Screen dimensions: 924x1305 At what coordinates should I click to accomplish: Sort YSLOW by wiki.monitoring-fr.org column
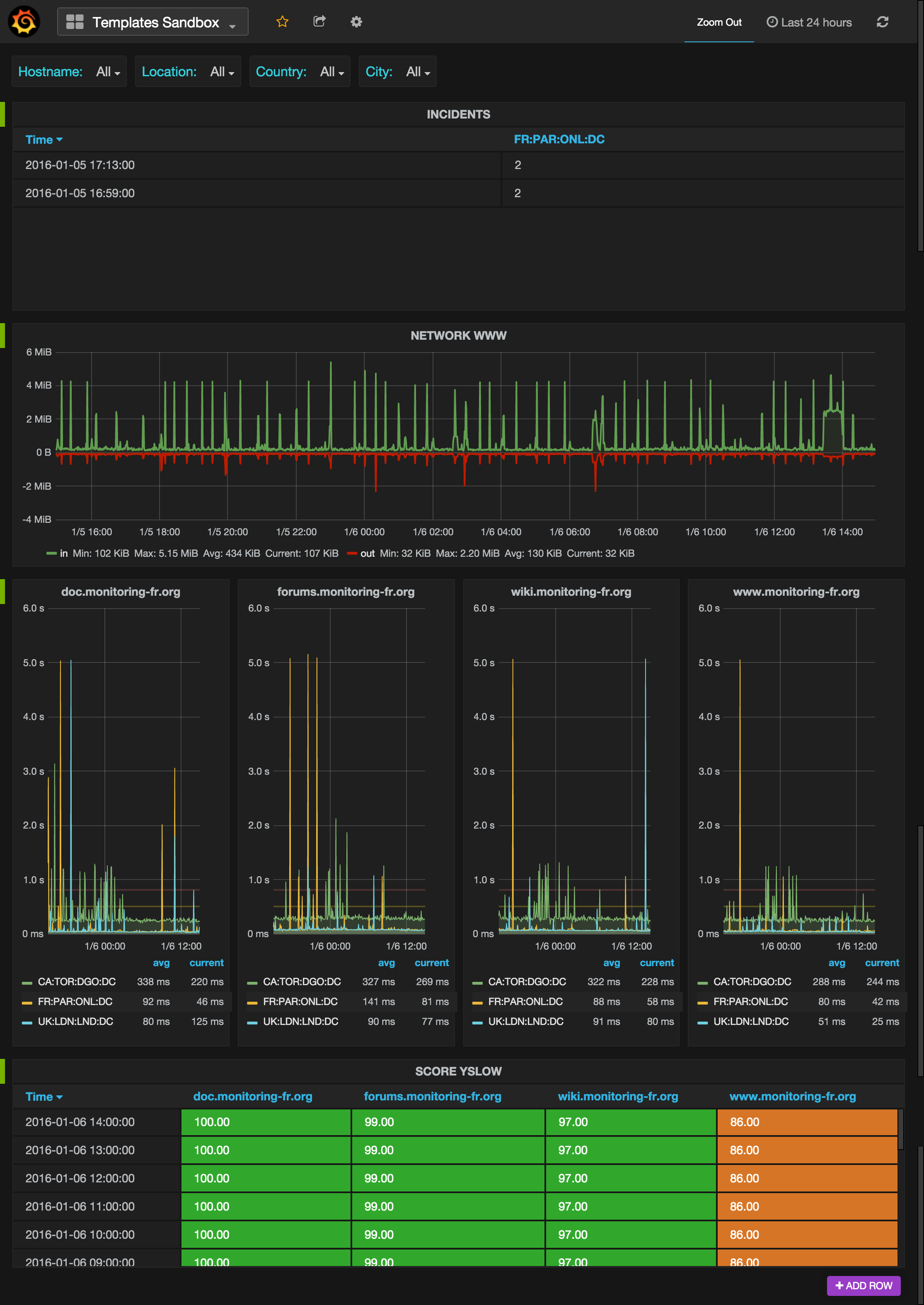pyautogui.click(x=618, y=1096)
